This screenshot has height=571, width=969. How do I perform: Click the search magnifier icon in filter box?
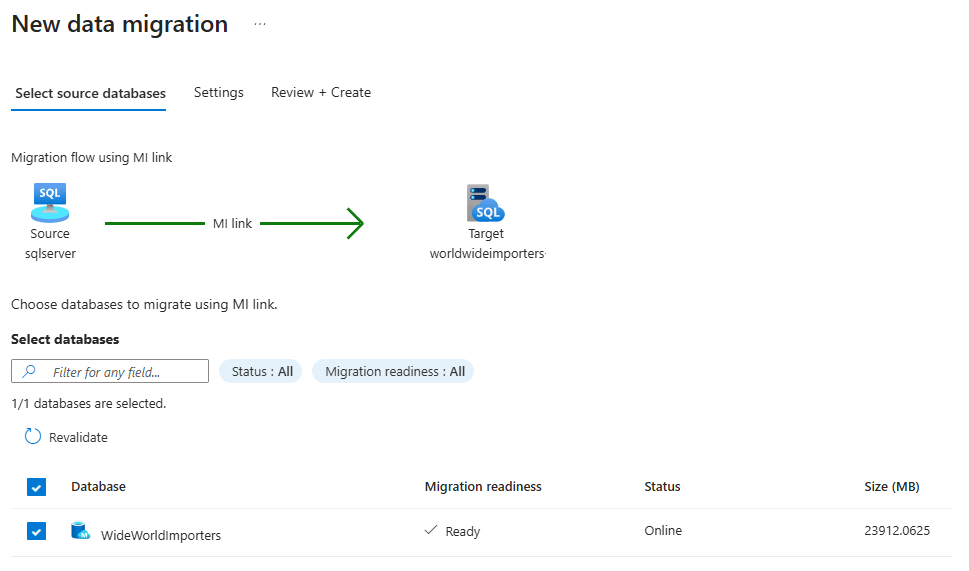29,372
